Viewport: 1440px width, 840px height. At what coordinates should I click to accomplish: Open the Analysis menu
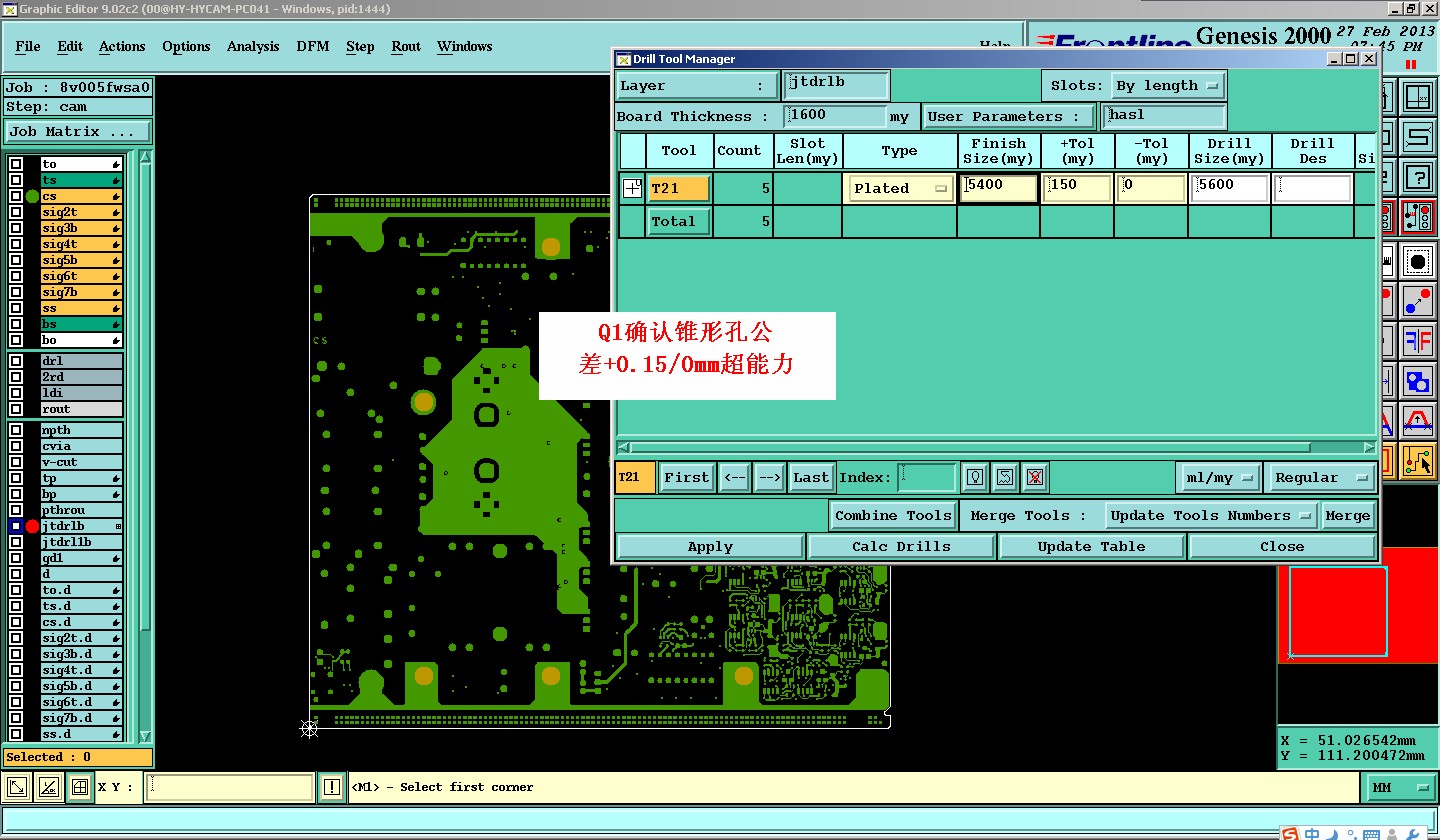(253, 47)
